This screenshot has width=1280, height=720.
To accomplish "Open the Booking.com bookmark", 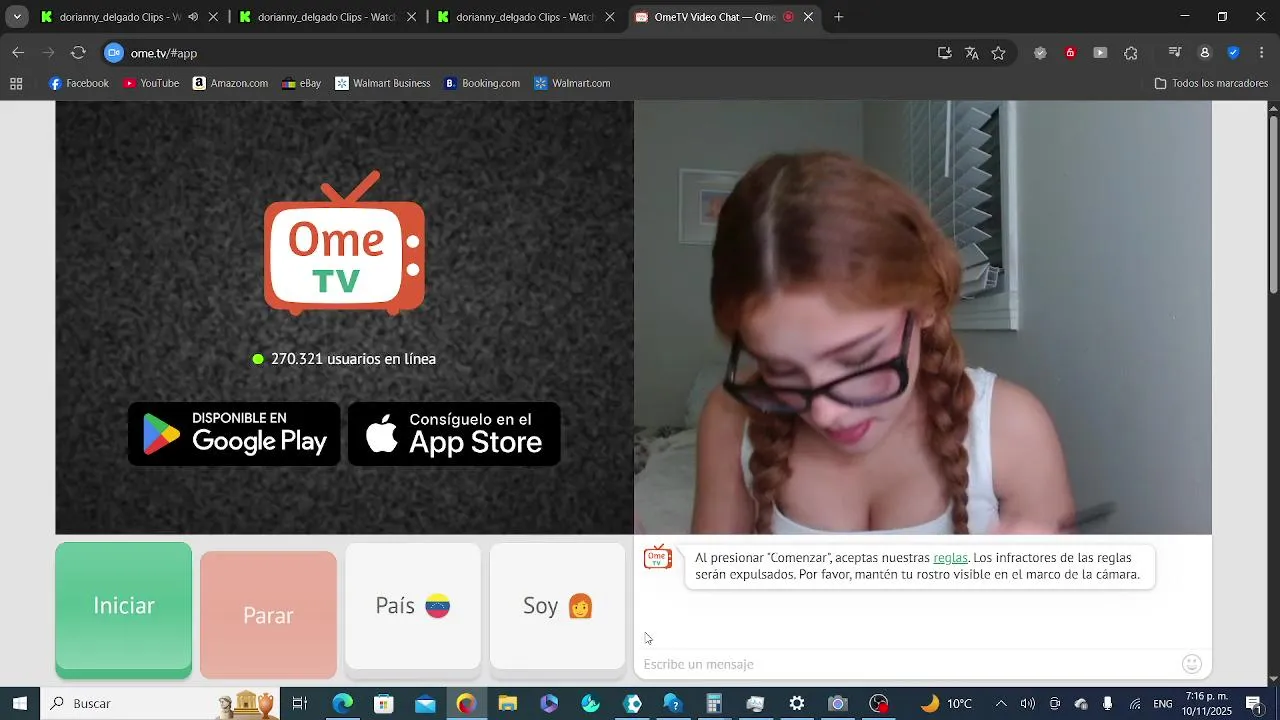I will [x=482, y=84].
